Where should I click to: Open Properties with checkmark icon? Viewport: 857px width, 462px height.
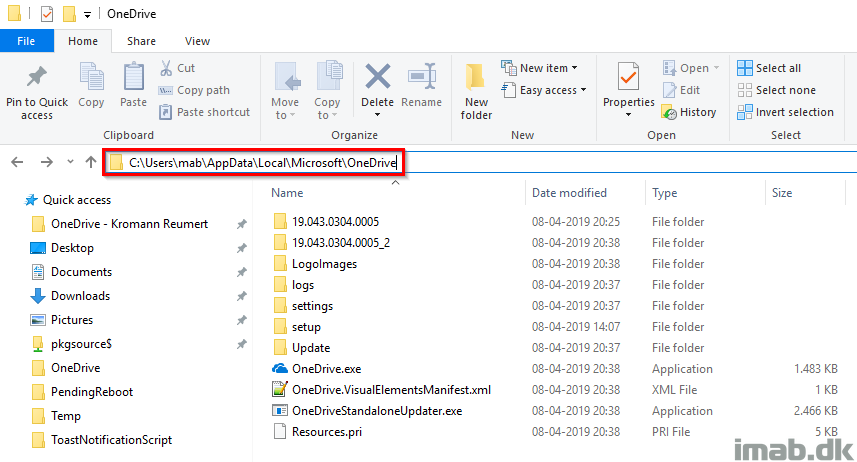point(629,76)
